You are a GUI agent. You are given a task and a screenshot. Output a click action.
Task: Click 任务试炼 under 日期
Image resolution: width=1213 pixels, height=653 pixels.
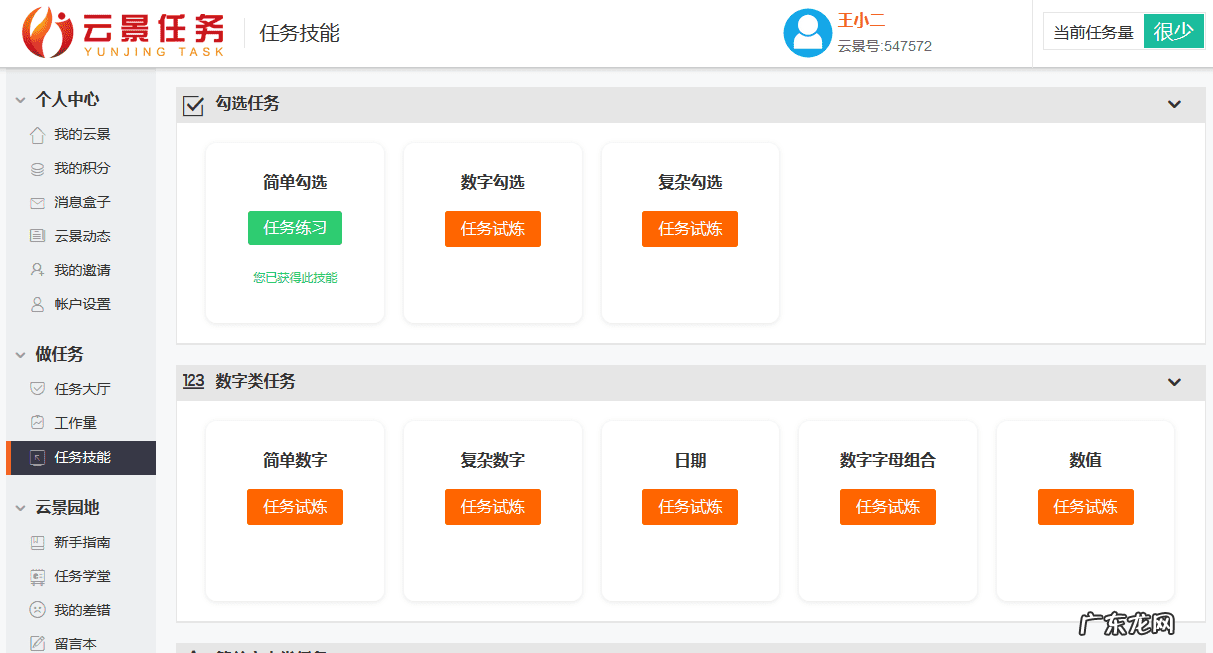click(689, 507)
